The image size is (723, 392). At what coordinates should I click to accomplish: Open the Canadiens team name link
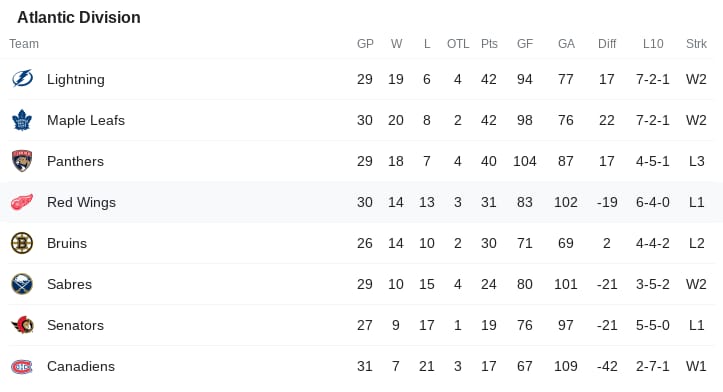pos(81,366)
